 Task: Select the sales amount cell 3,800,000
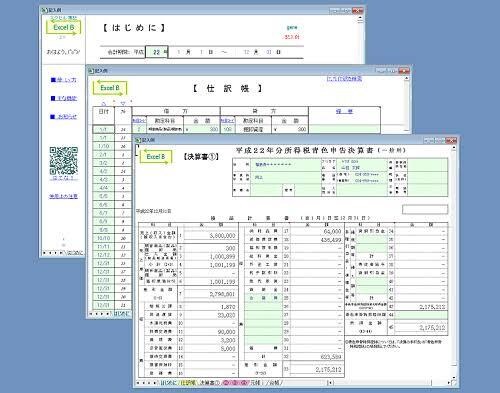point(210,235)
